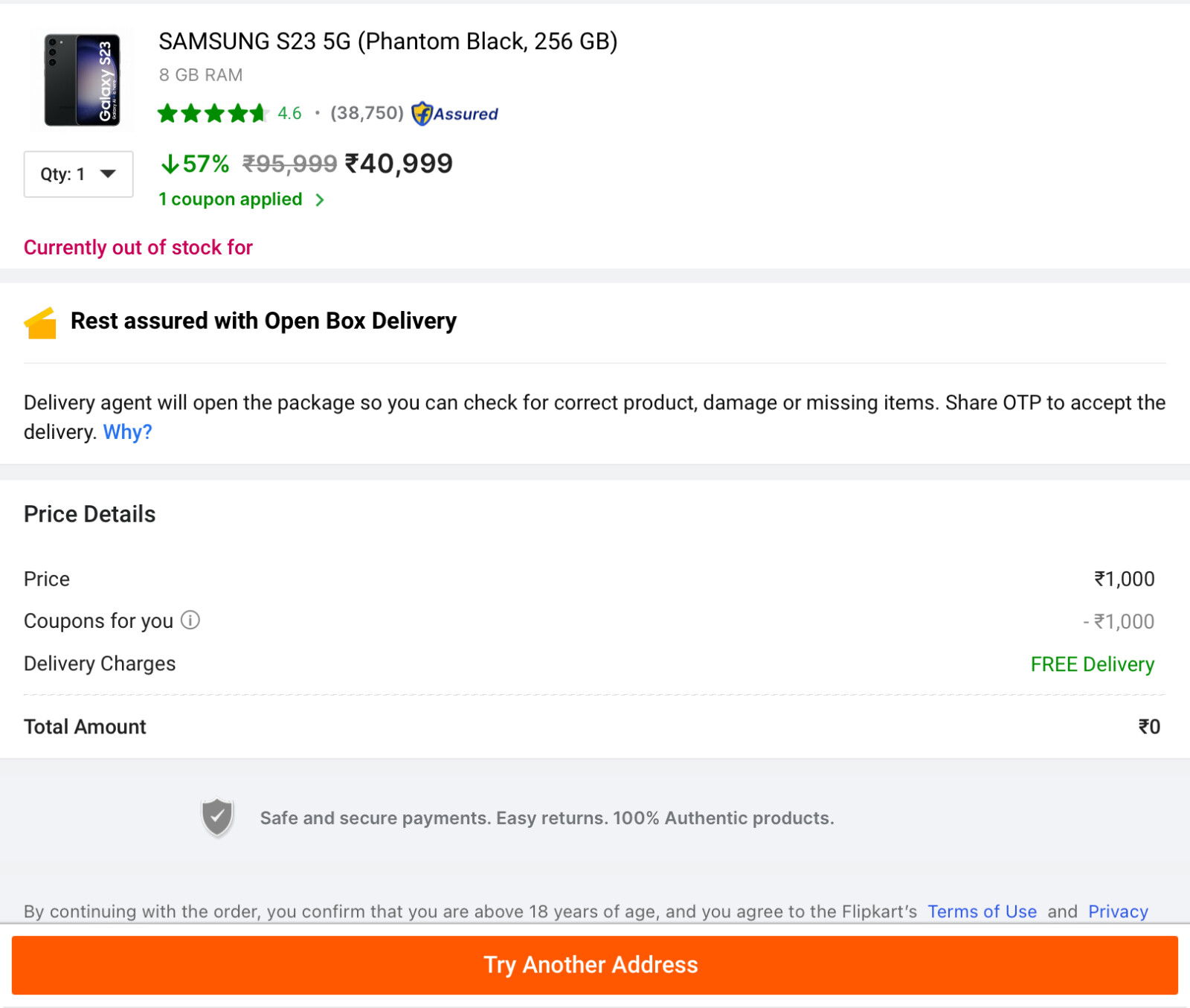Click the Flipkart Assured badge icon
The width and height of the screenshot is (1190, 1008).
pyautogui.click(x=422, y=114)
